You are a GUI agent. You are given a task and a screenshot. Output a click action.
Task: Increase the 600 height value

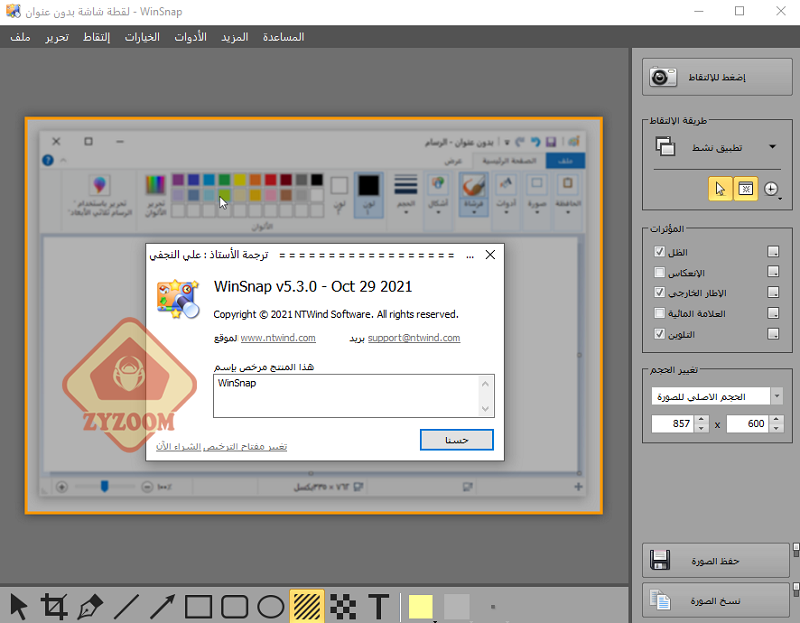coord(776,419)
